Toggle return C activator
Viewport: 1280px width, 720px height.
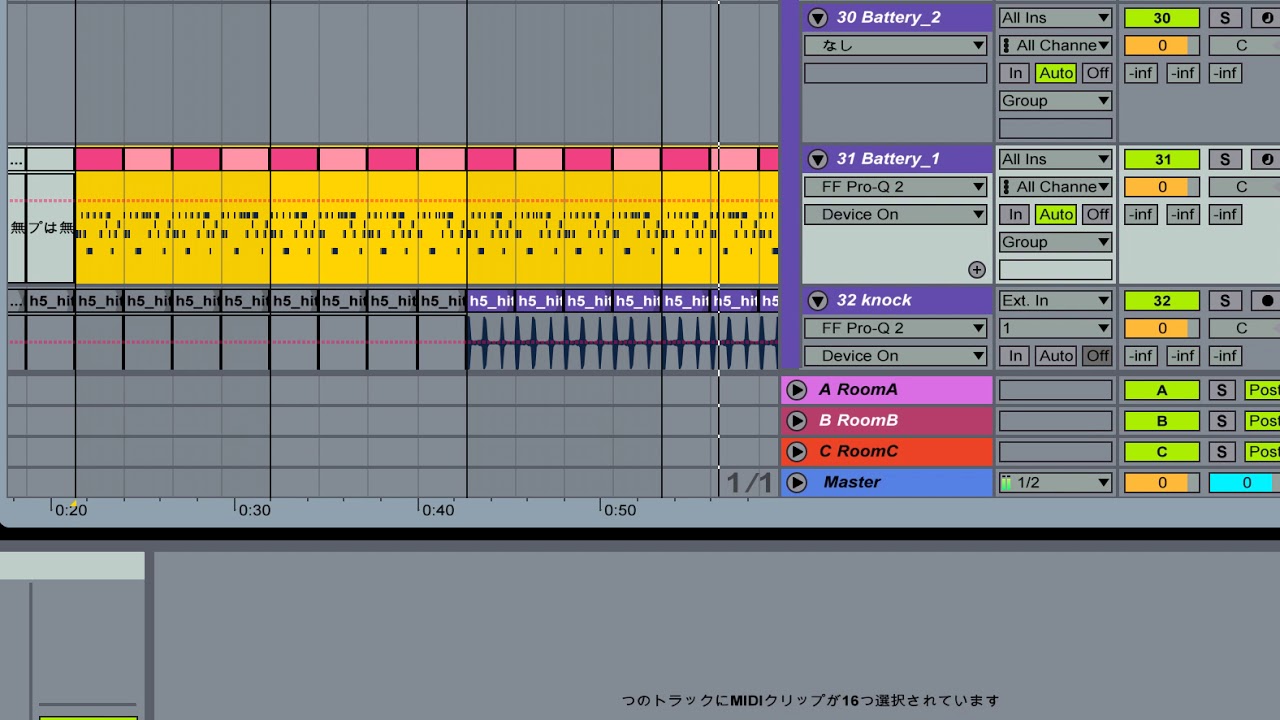tap(1162, 452)
